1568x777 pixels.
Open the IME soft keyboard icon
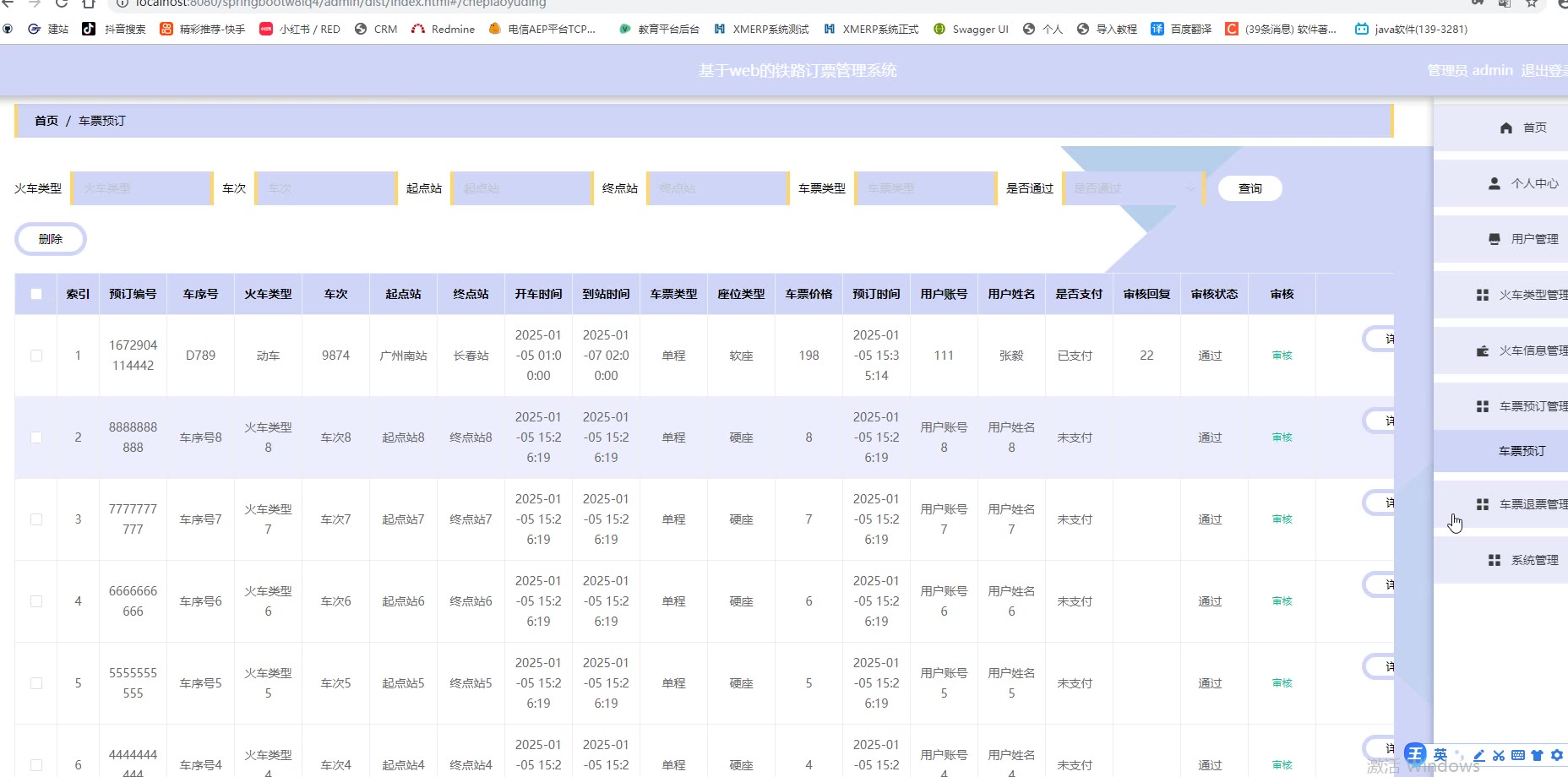click(x=1518, y=756)
